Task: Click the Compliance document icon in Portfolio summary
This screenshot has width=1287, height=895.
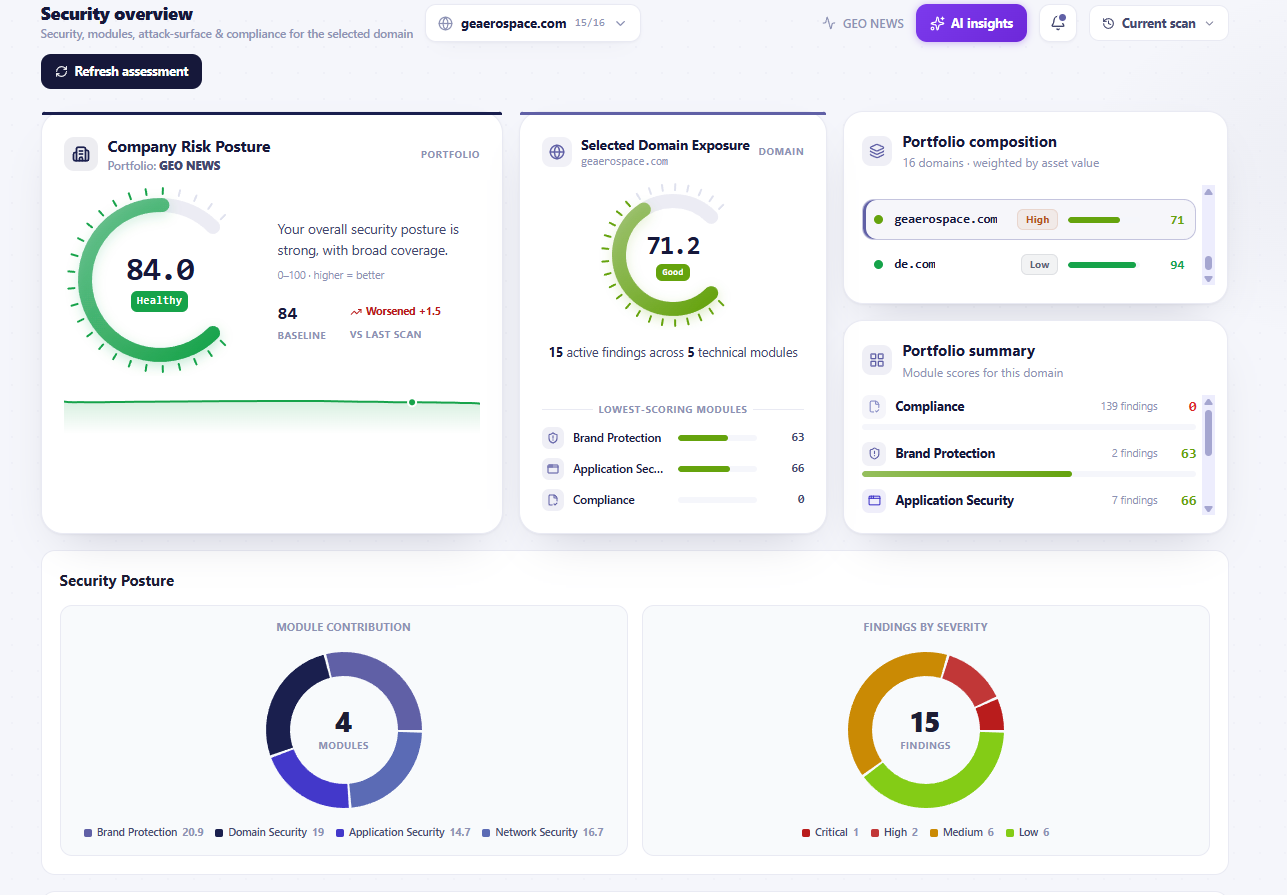Action: point(875,406)
